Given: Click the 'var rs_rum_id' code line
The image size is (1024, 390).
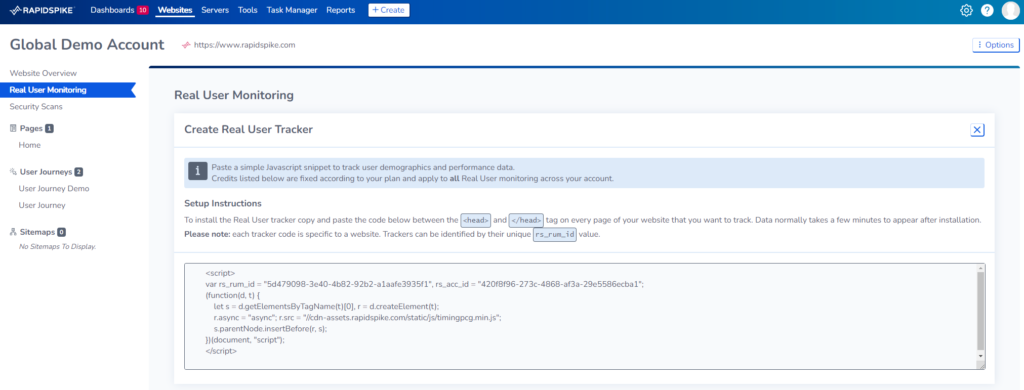Looking at the screenshot, I should point(424,284).
